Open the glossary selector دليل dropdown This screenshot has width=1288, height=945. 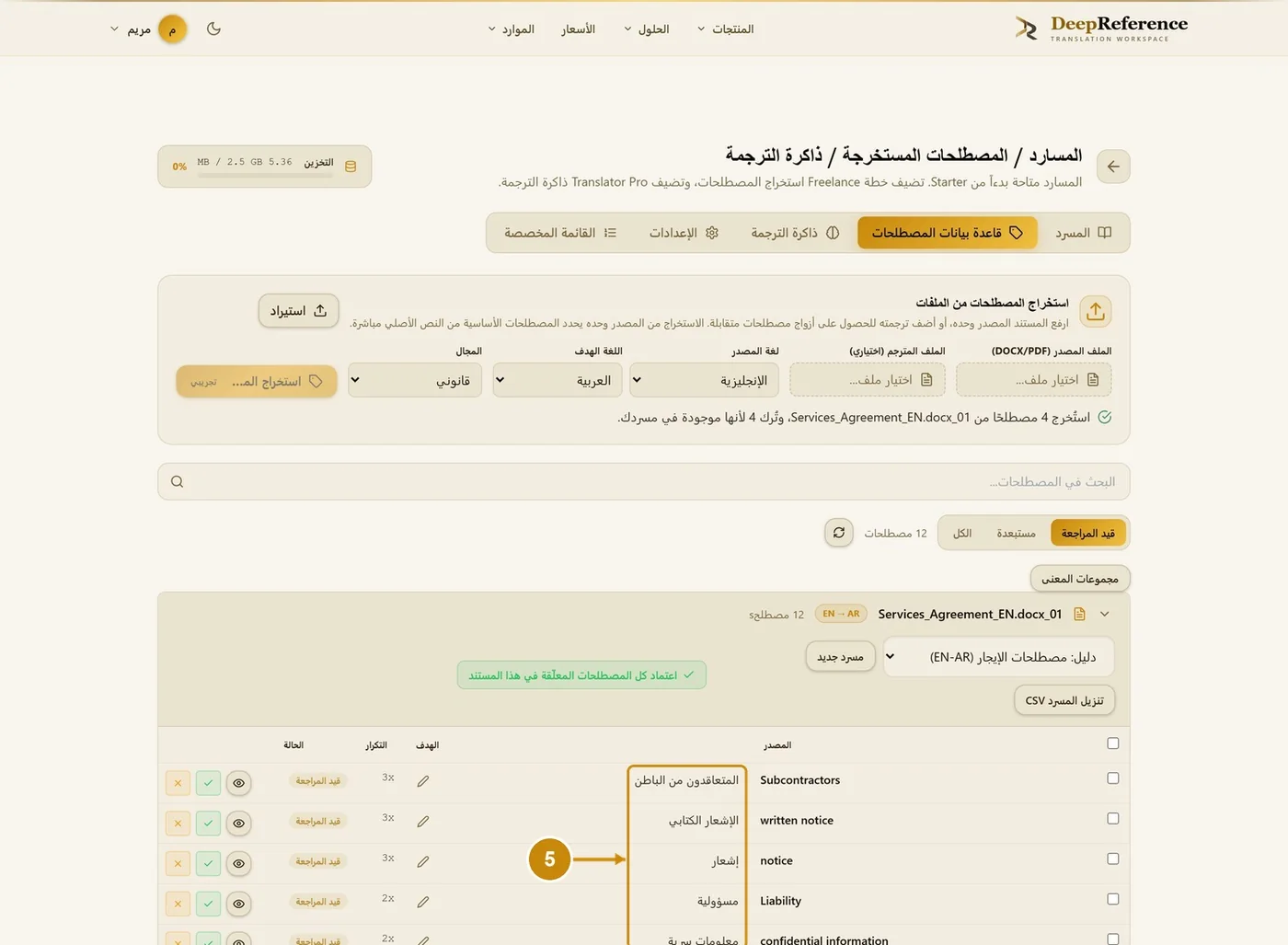click(998, 657)
